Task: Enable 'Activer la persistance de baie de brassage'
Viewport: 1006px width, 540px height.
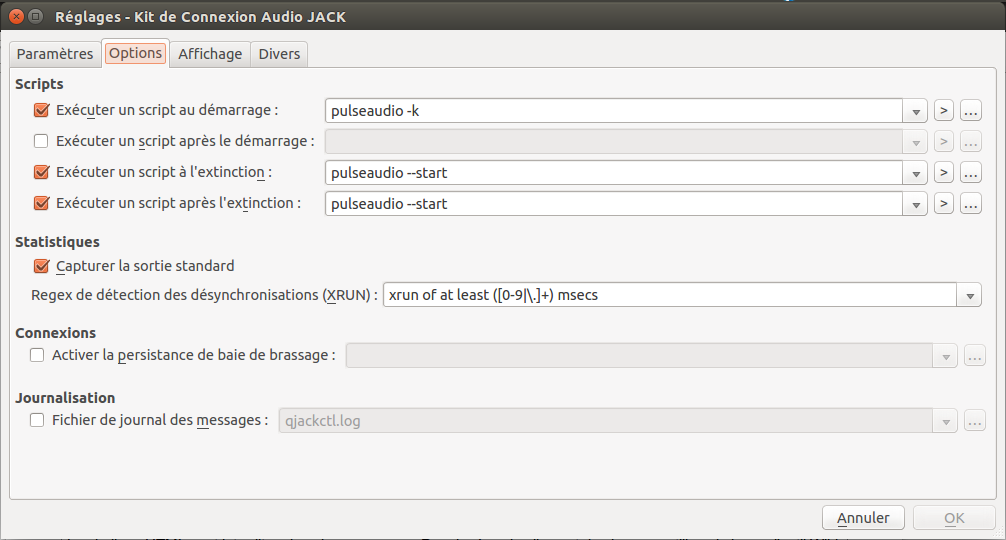Action: coord(38,354)
